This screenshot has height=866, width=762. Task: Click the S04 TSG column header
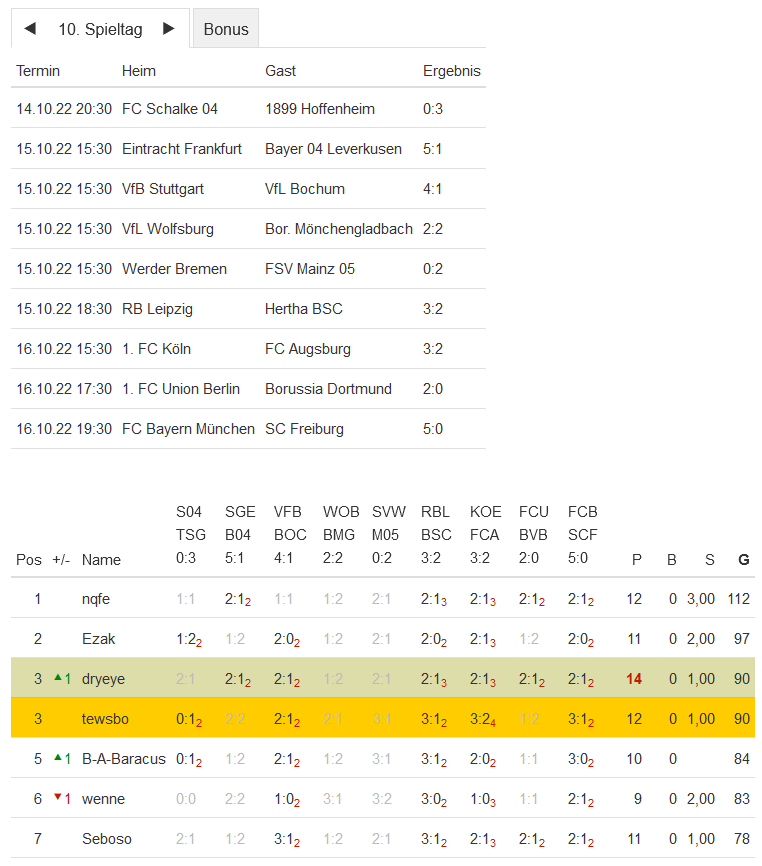(186, 535)
